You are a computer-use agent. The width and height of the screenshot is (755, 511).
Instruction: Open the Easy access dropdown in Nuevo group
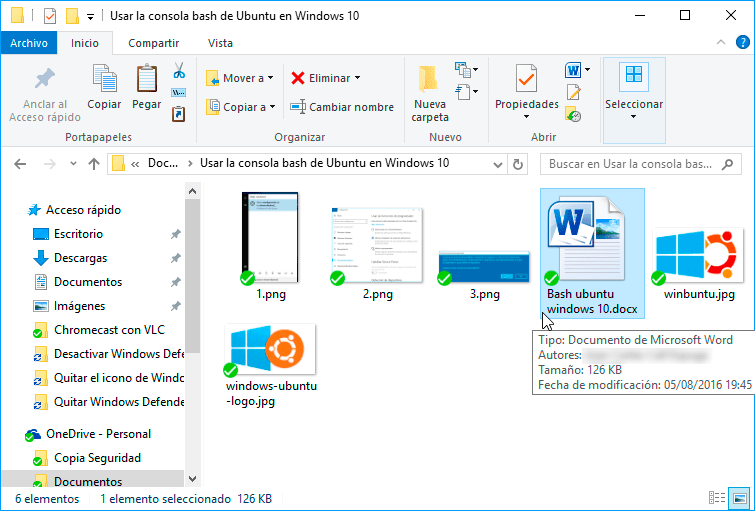(x=467, y=92)
